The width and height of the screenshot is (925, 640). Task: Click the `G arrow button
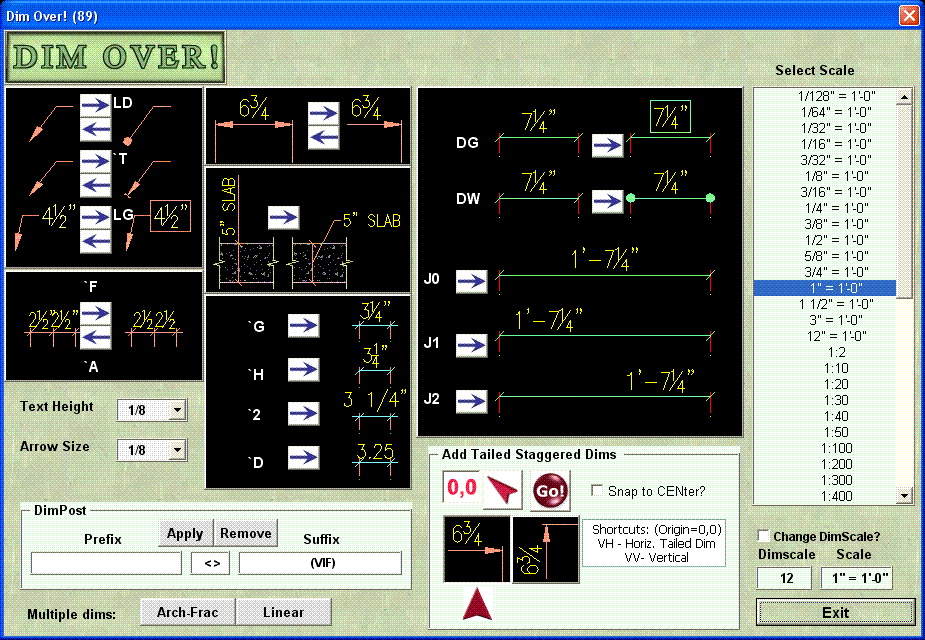coord(304,326)
